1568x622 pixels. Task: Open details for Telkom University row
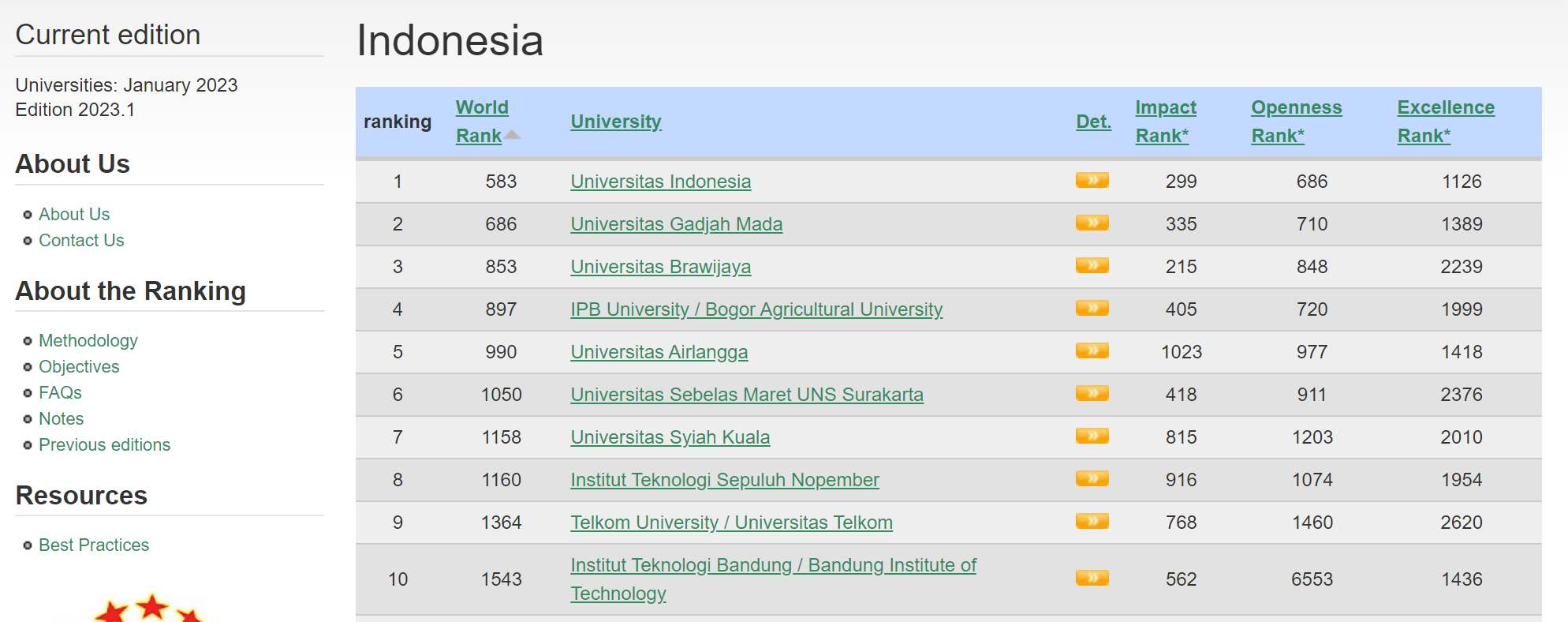[1092, 521]
